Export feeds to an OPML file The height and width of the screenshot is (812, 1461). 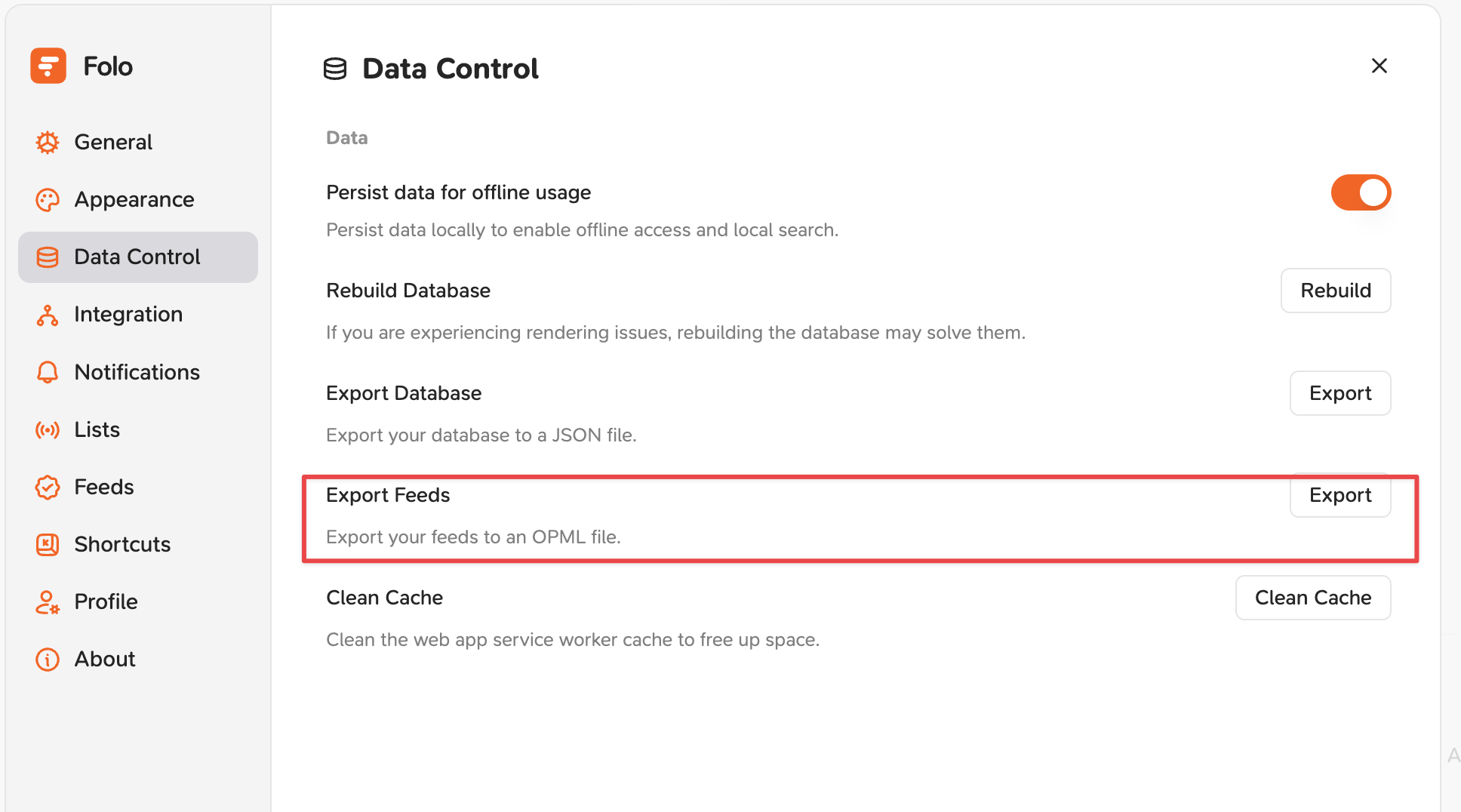pos(1340,496)
